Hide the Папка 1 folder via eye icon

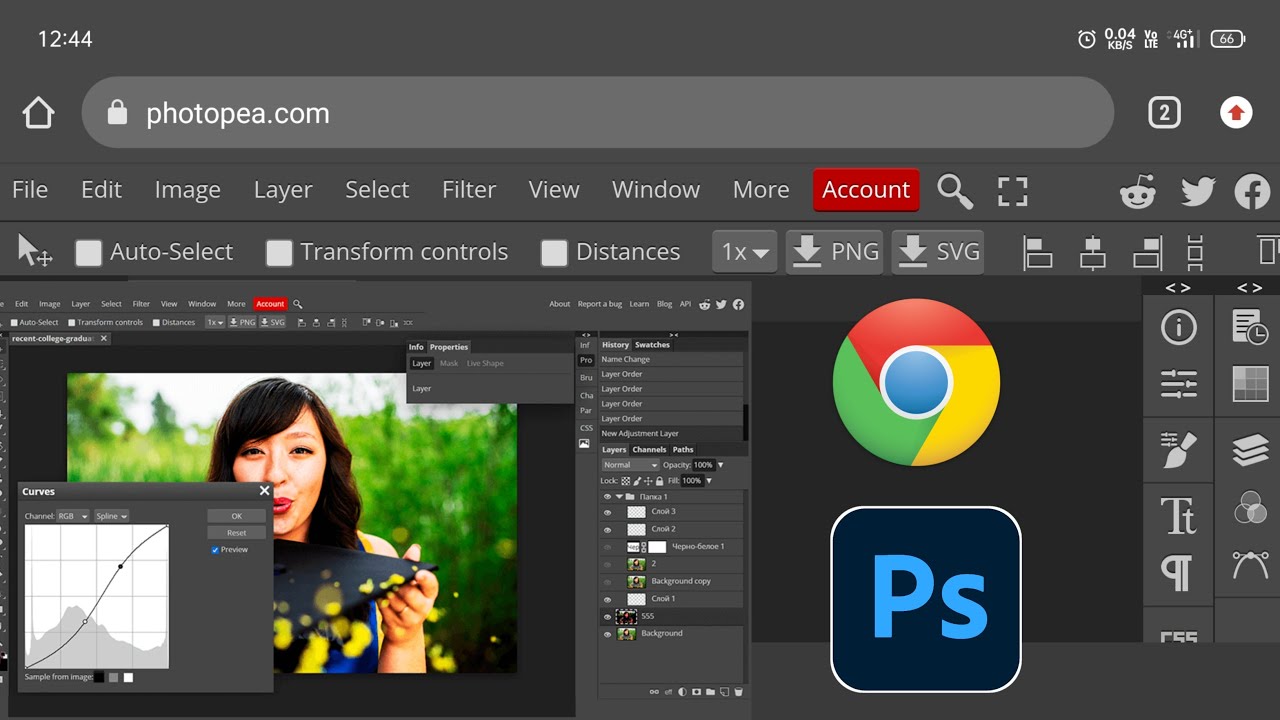point(607,497)
